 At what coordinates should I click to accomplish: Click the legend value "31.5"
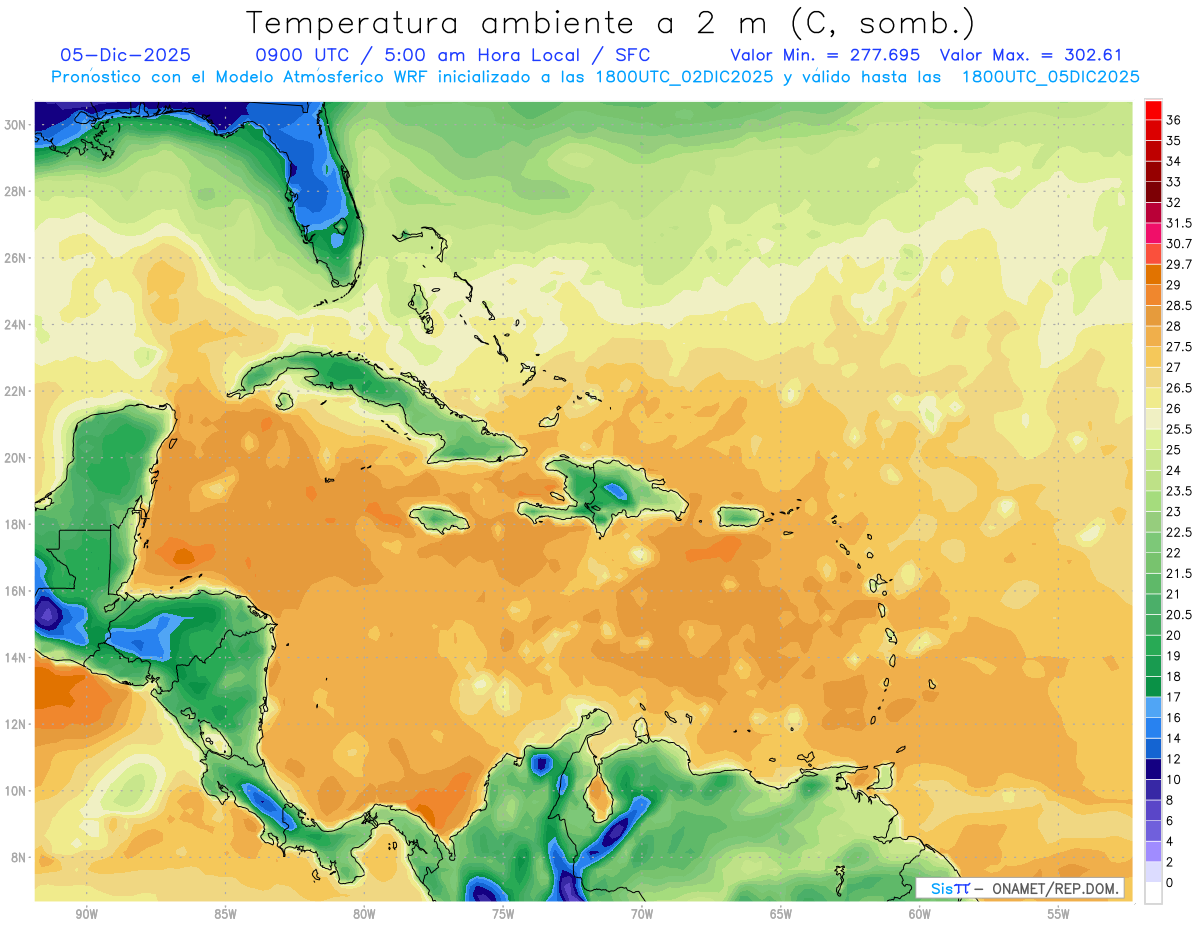tap(1179, 223)
